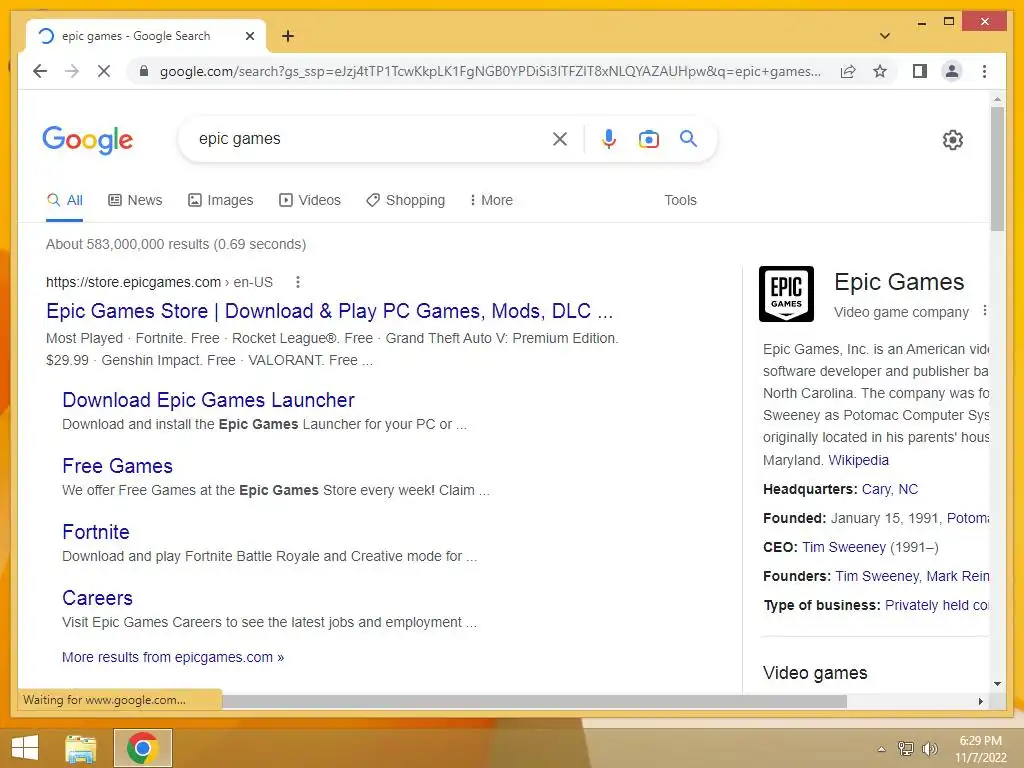Click the forward navigation arrow

pos(72,71)
